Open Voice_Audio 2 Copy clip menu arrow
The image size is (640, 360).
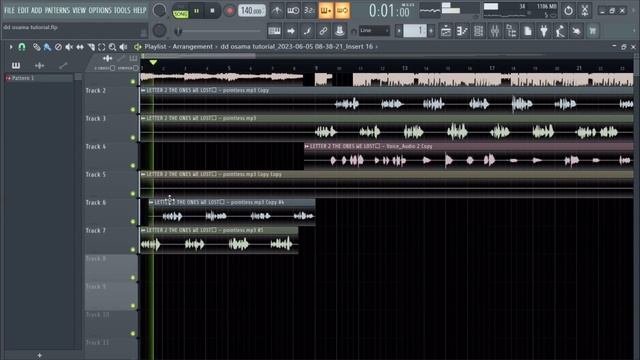307,146
